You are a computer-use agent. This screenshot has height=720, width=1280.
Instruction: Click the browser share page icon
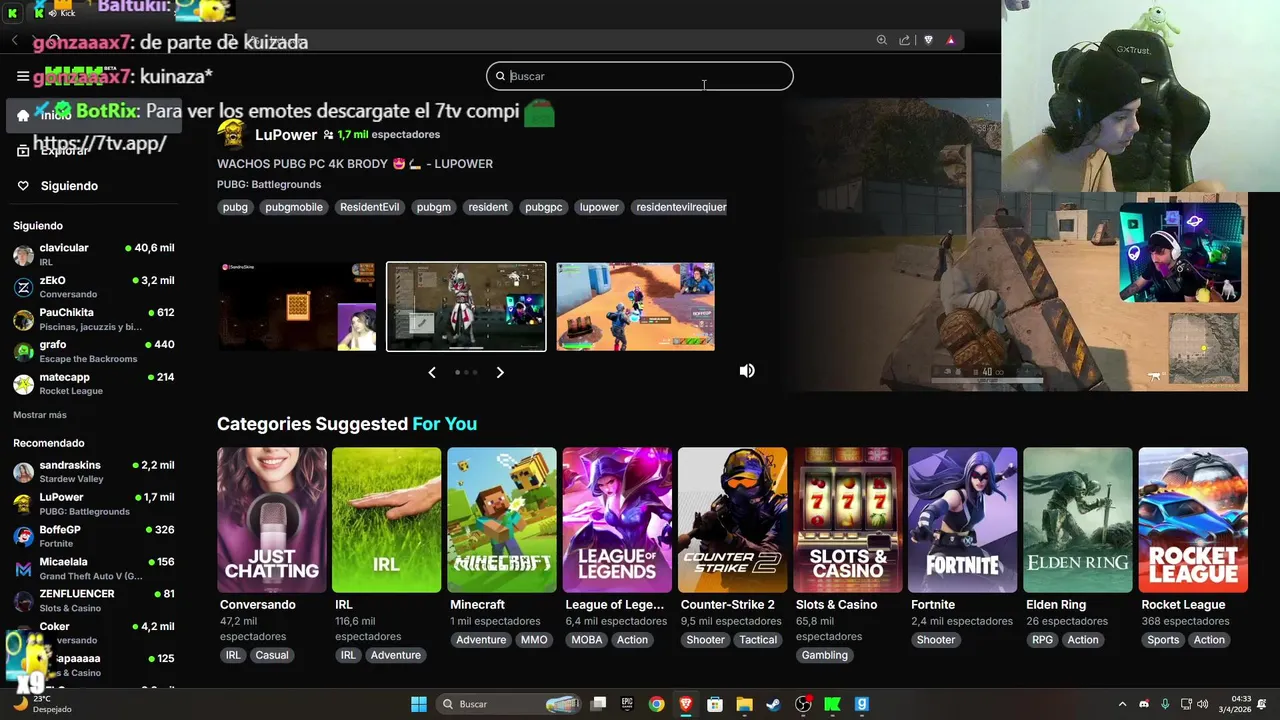pyautogui.click(x=905, y=40)
